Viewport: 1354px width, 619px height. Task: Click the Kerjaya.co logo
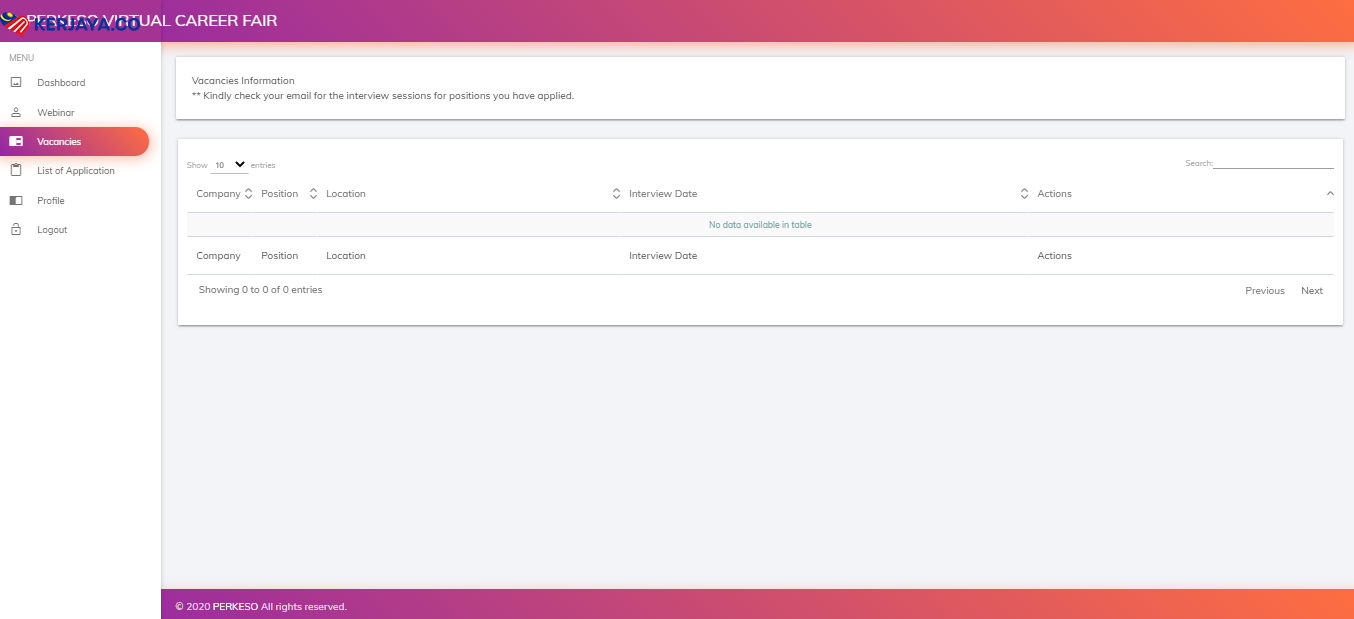click(x=70, y=23)
